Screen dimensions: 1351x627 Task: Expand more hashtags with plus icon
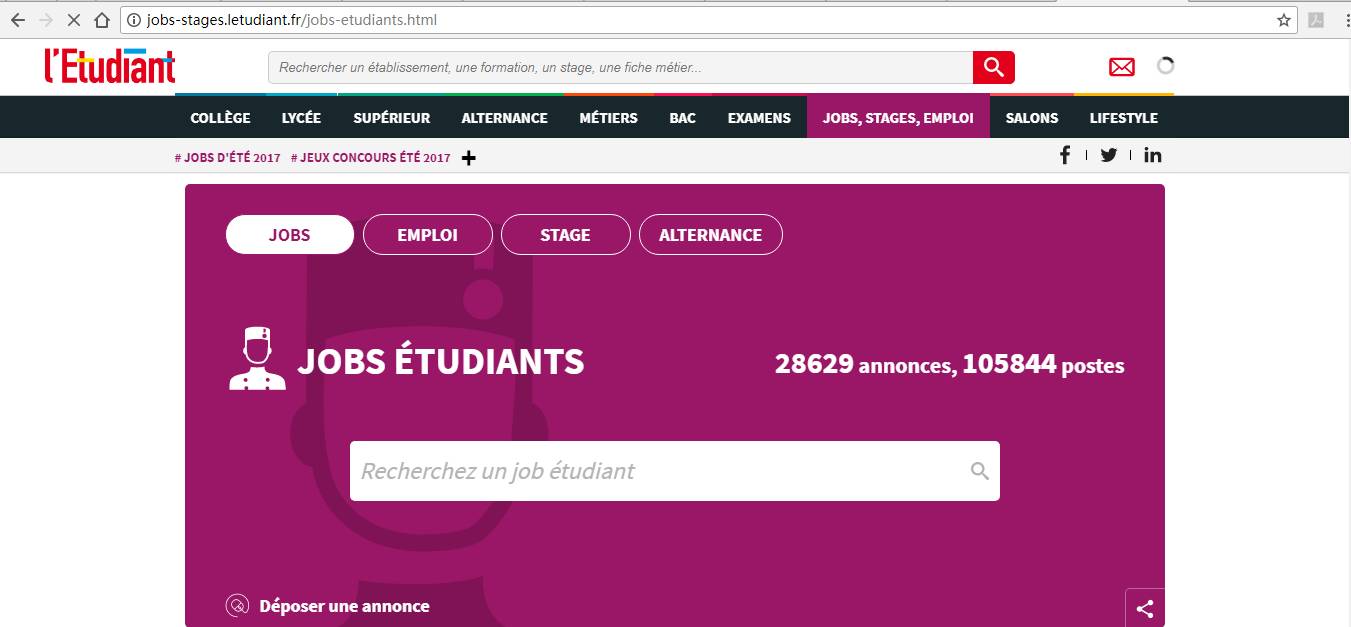pos(468,158)
